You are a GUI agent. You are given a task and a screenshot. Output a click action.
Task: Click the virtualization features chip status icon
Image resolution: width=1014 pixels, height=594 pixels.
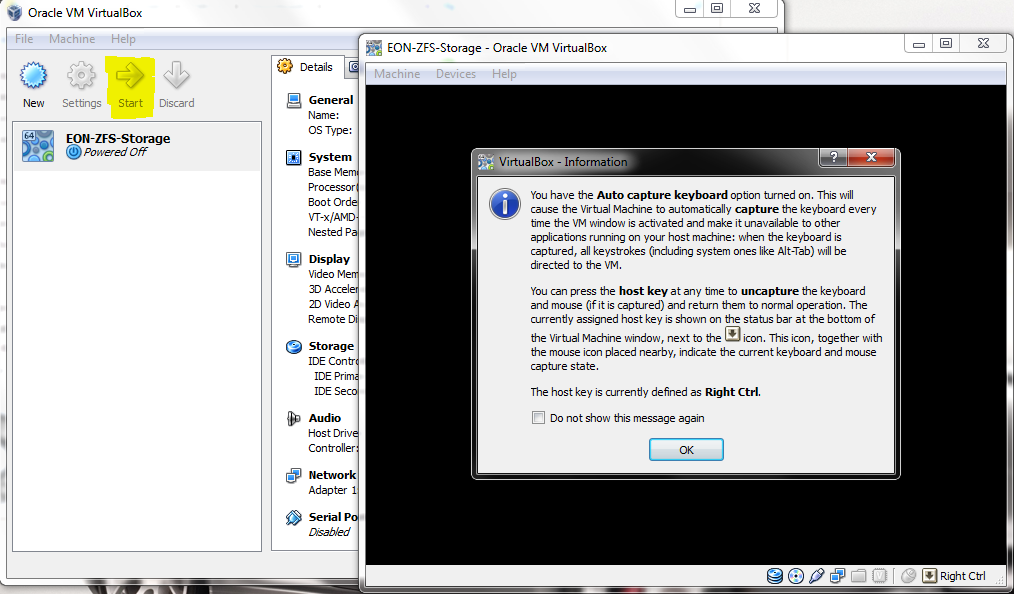(x=879, y=576)
